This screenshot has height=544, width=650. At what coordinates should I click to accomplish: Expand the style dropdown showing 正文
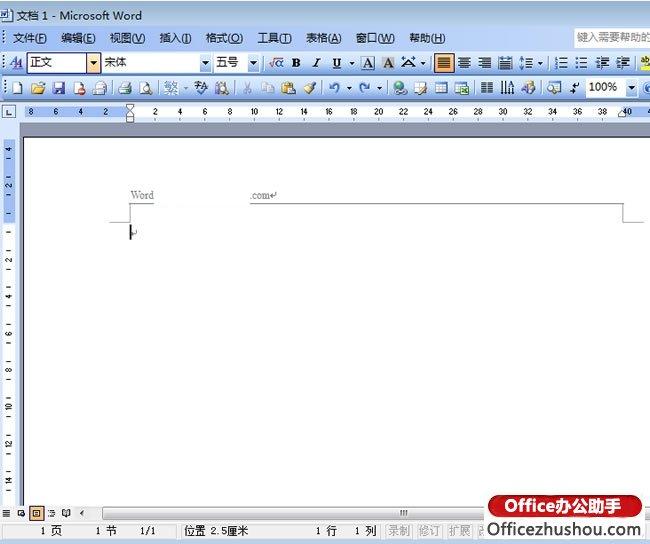coord(94,63)
